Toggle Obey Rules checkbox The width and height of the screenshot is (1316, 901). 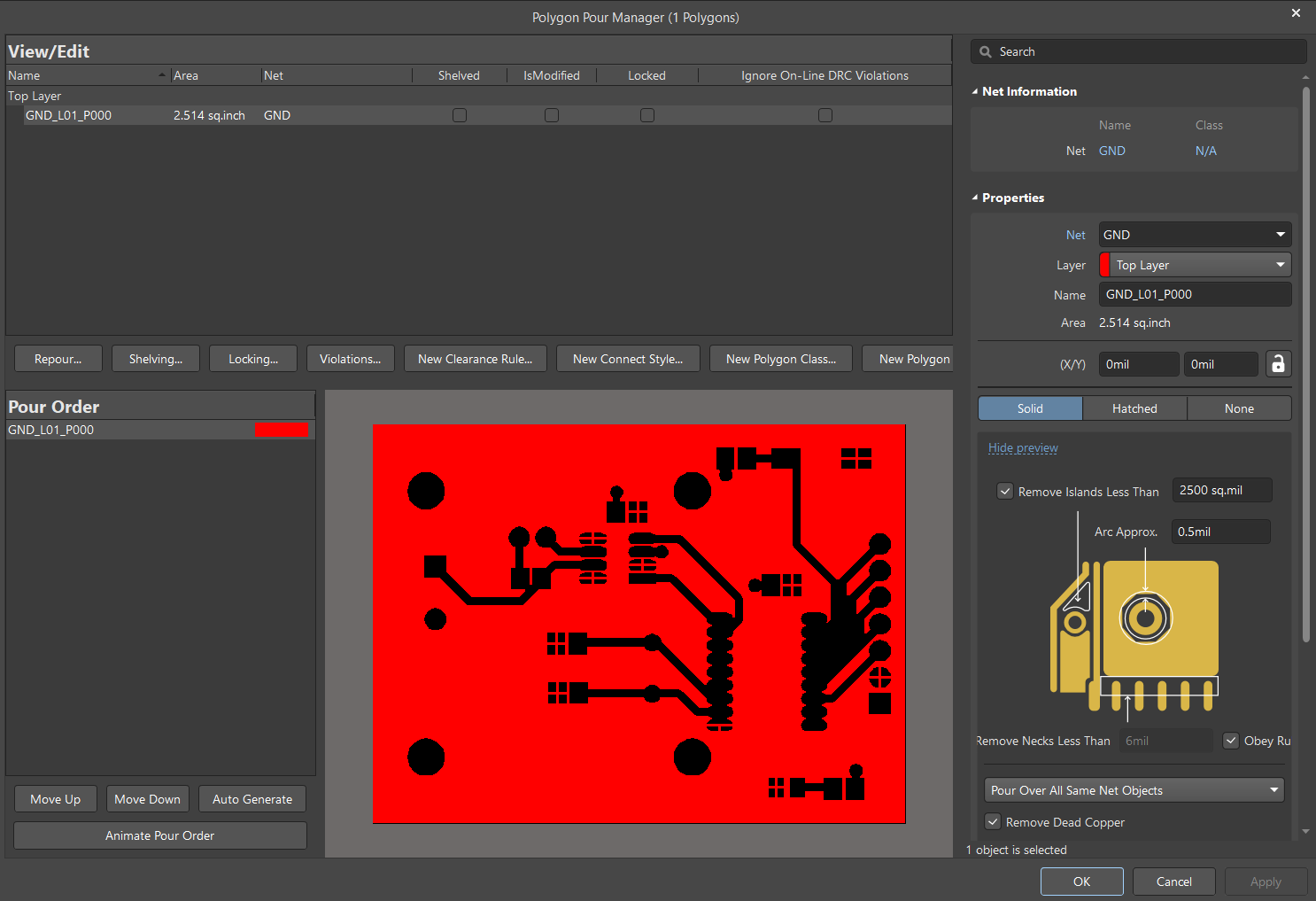coord(1231,741)
